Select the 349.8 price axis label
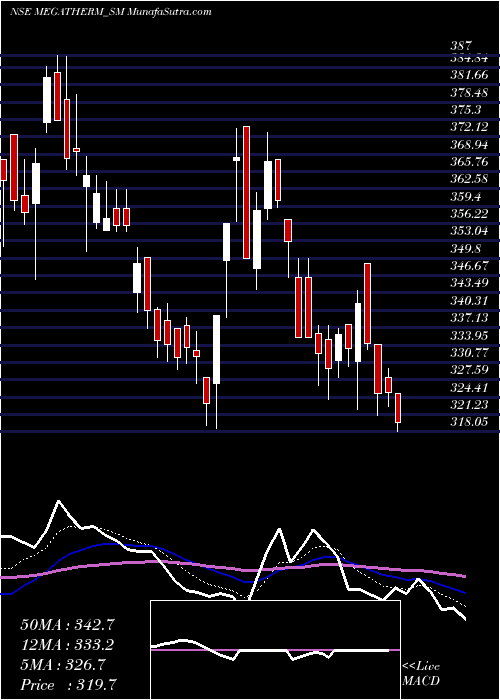This screenshot has width=500, height=700. (465, 248)
